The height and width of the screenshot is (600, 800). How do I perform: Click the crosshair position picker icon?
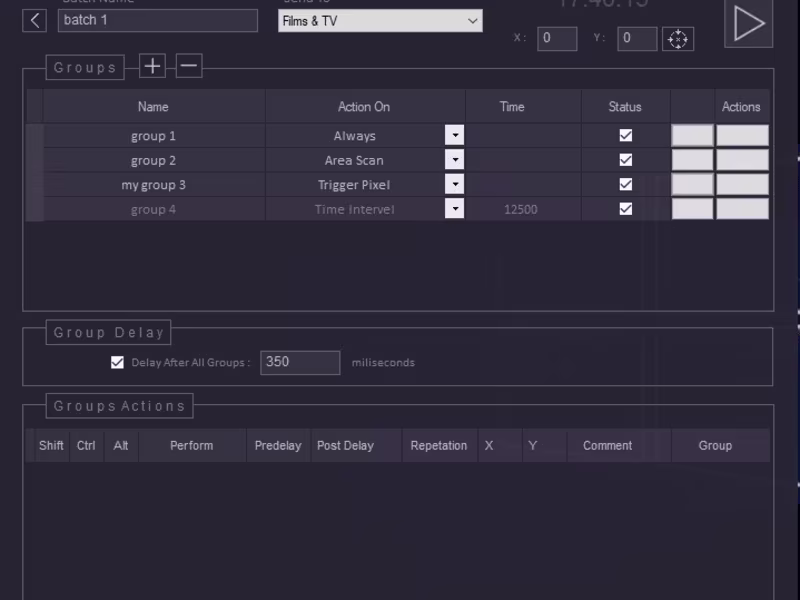click(x=678, y=39)
